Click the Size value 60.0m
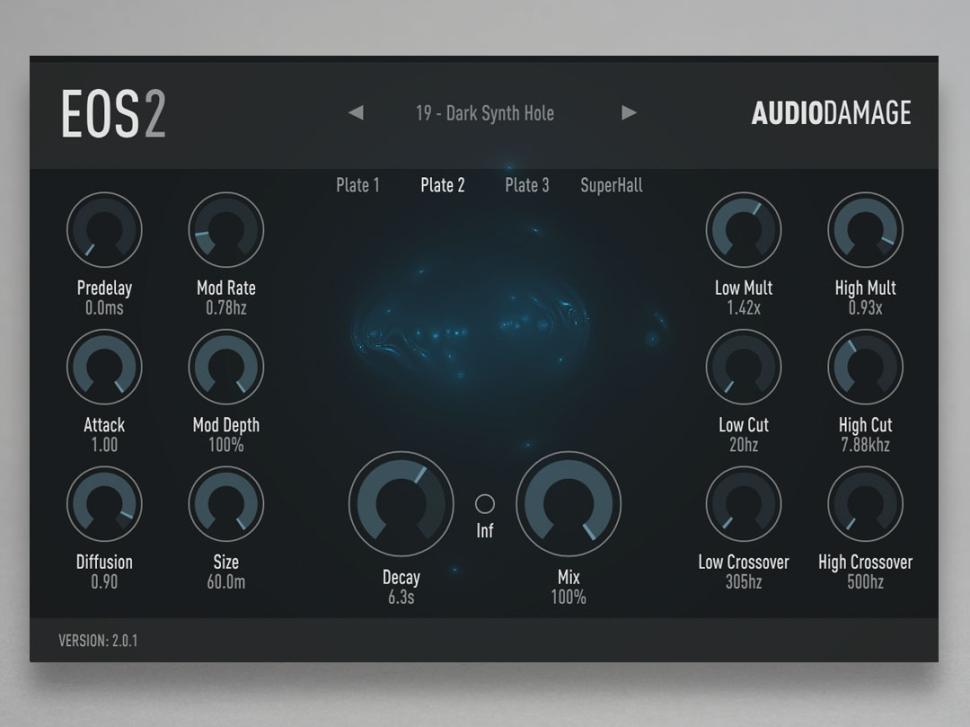 [x=226, y=582]
